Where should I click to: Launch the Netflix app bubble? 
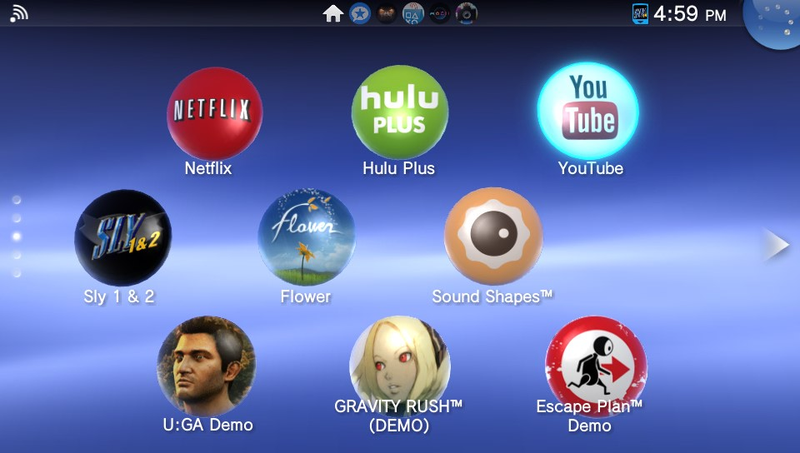click(214, 113)
